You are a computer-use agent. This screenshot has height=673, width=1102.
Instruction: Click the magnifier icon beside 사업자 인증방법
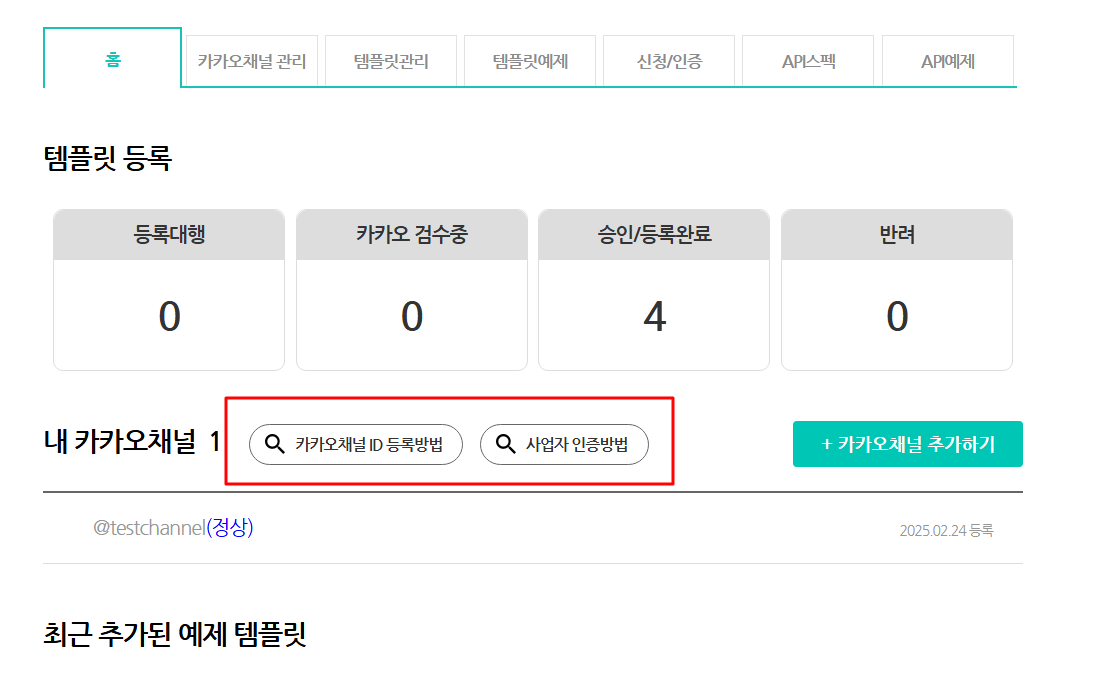coord(505,444)
